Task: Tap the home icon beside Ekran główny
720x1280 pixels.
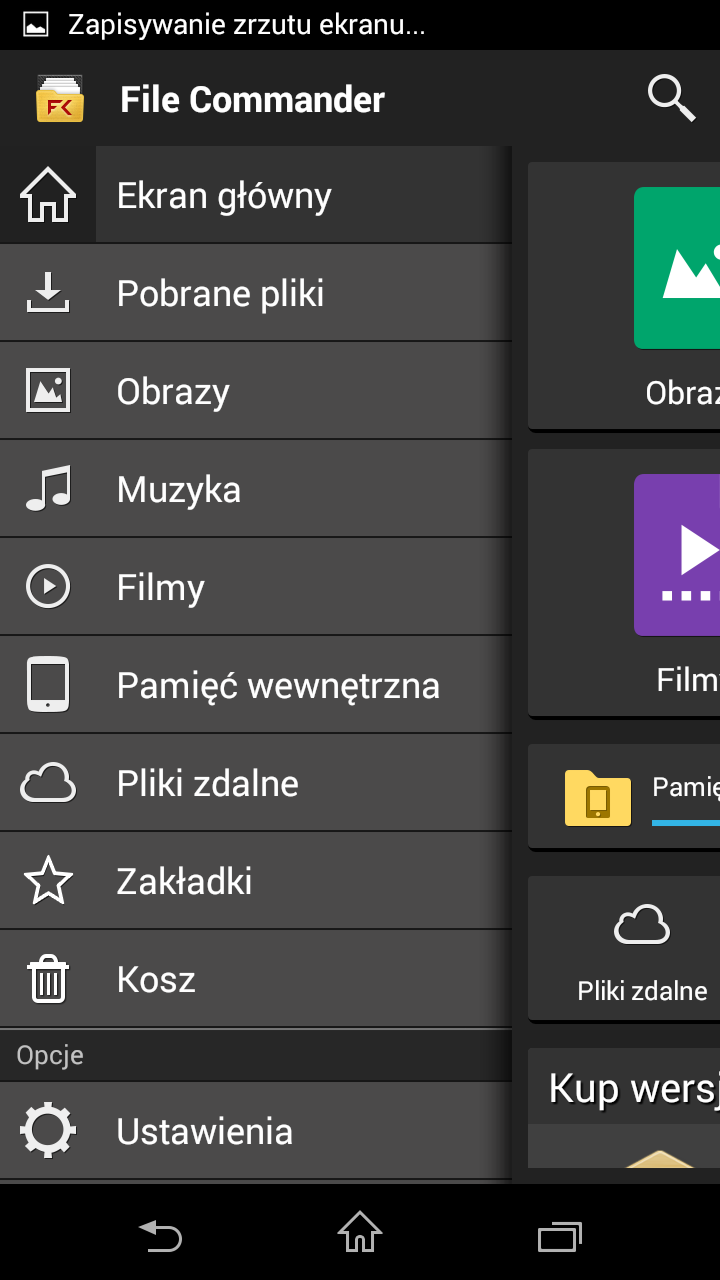Action: click(x=48, y=195)
